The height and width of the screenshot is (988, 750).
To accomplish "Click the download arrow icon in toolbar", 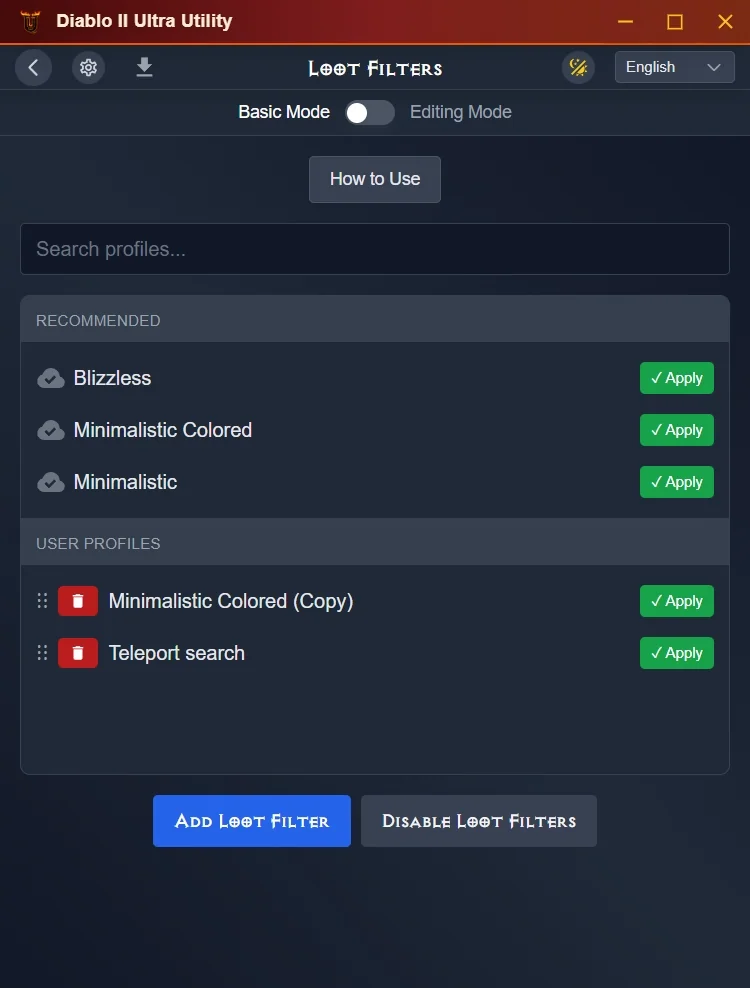I will pyautogui.click(x=144, y=67).
